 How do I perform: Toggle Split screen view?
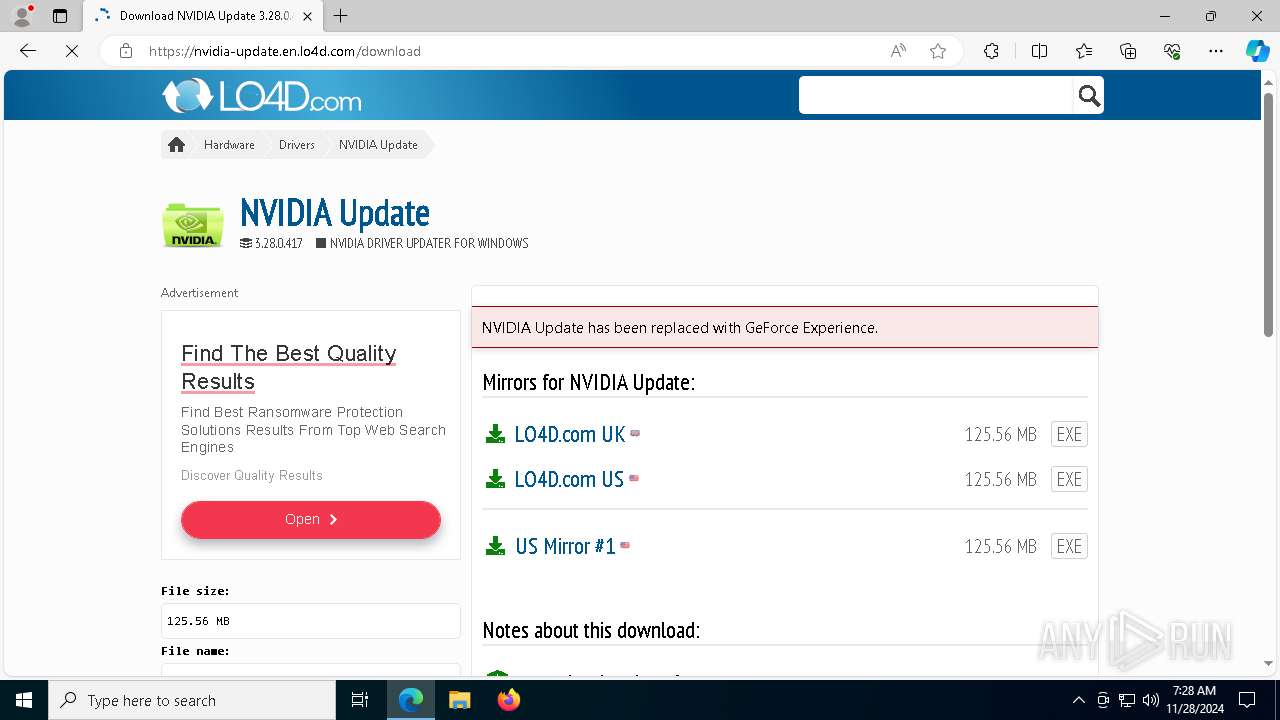point(1039,51)
